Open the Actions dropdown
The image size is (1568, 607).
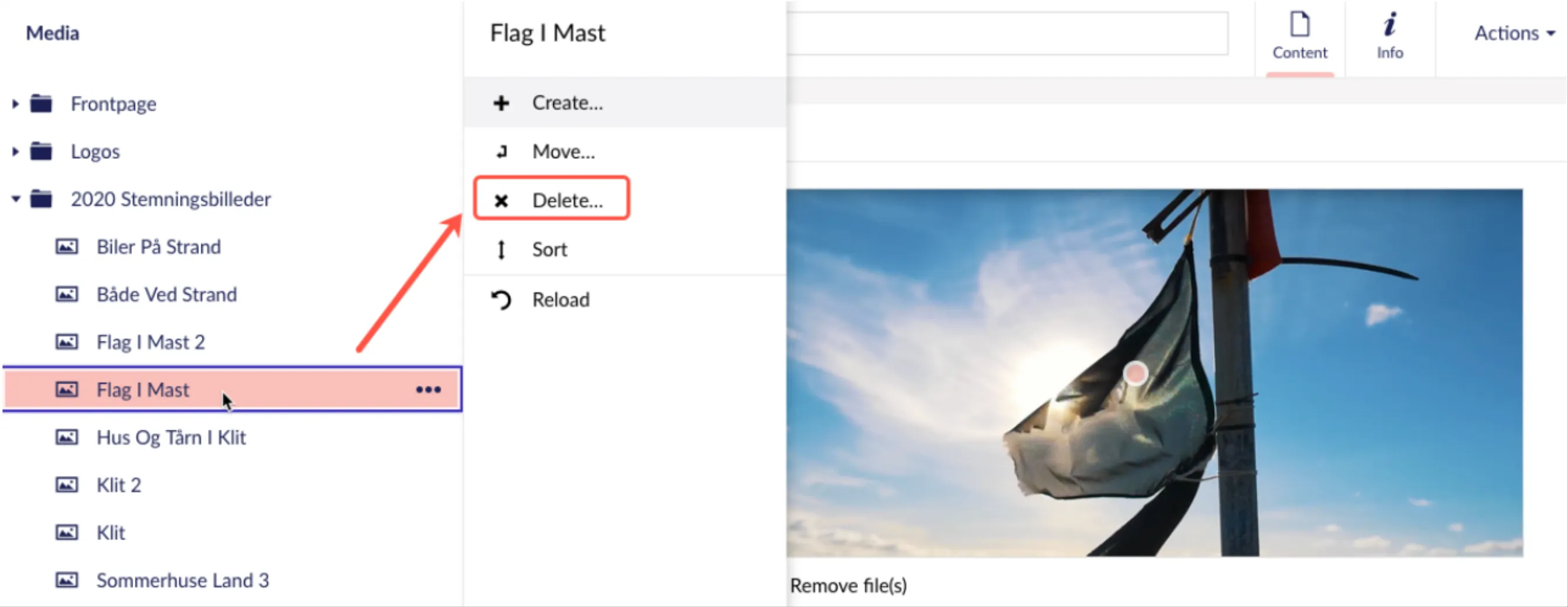click(x=1514, y=33)
